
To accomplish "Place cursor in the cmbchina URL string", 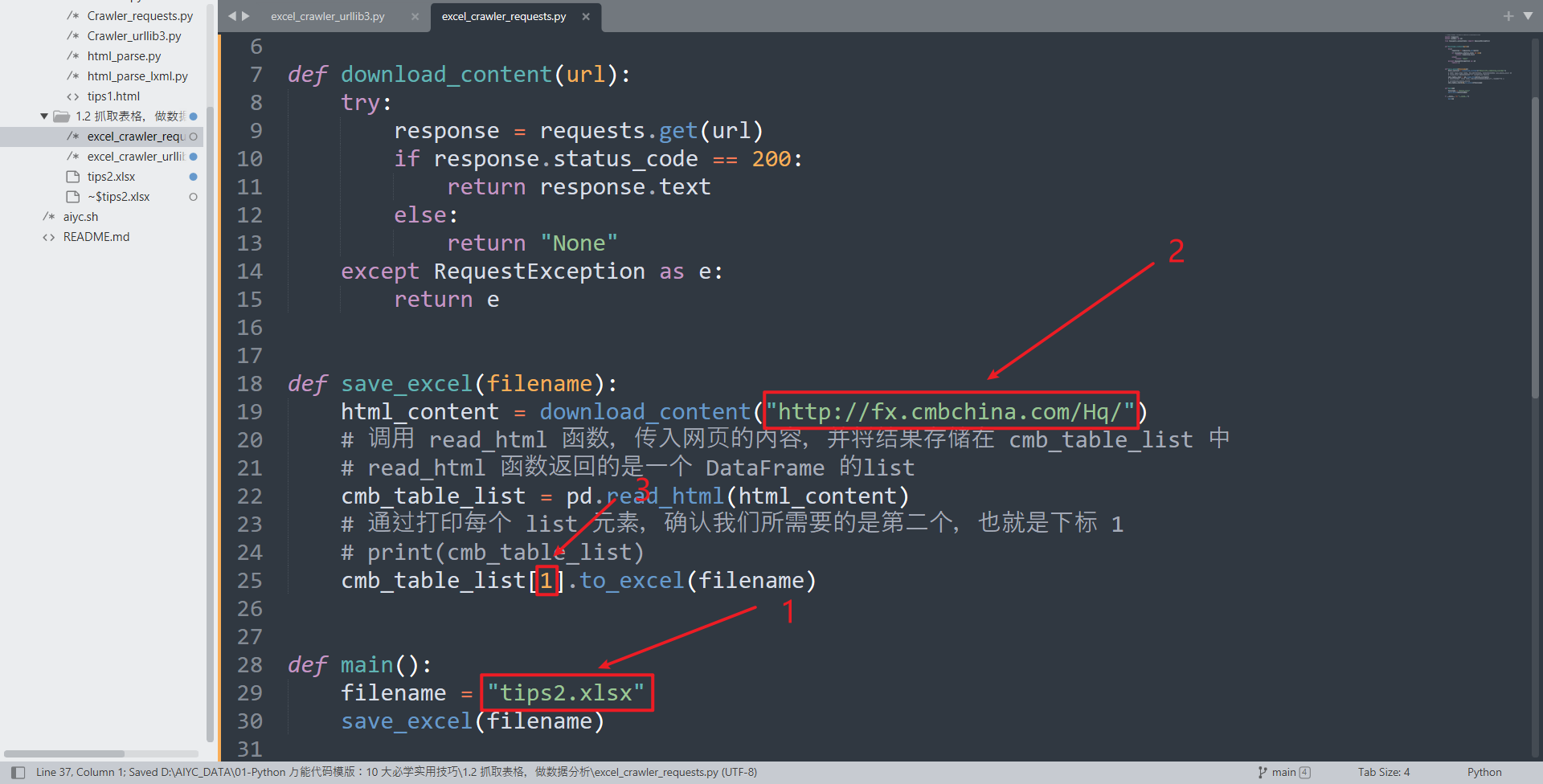I will pos(950,412).
